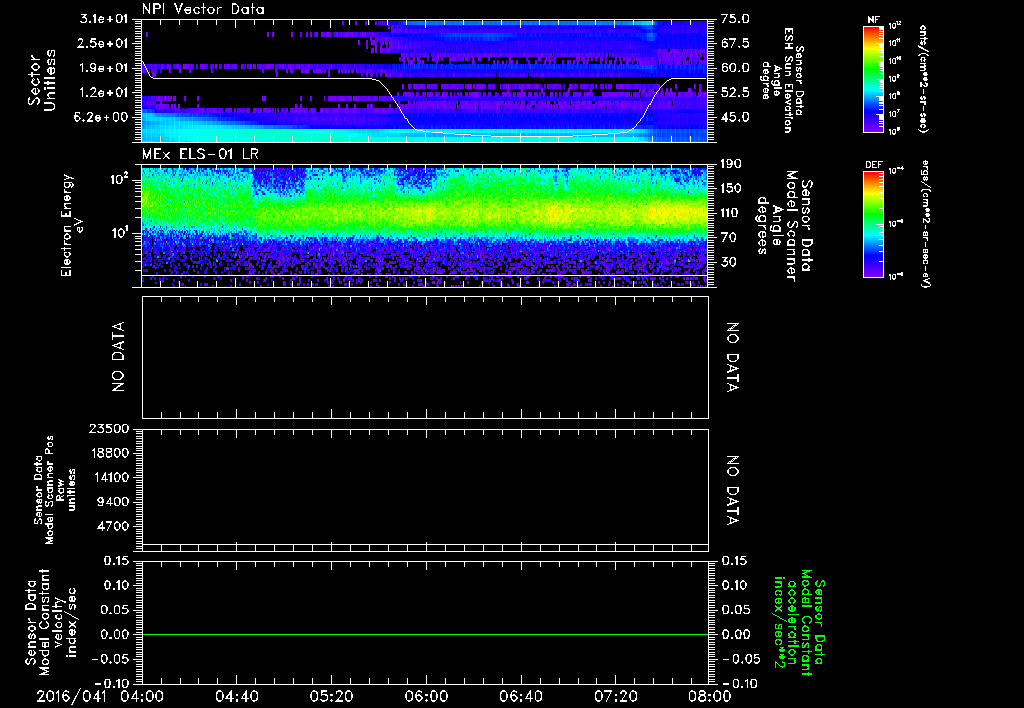Select the 04:40 time axis label
Screen dimensions: 1024x708
click(237, 695)
